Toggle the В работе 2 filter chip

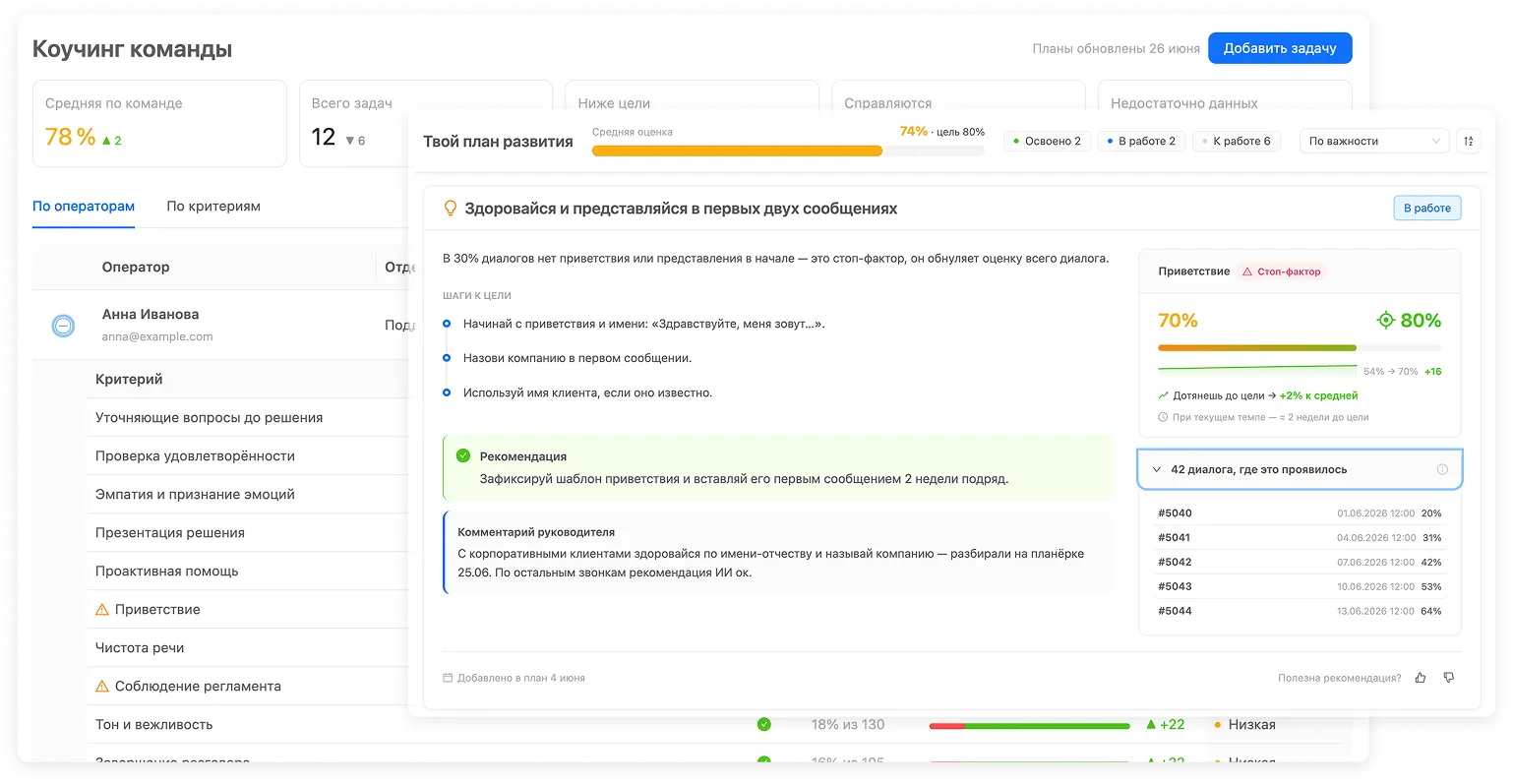tap(1141, 142)
